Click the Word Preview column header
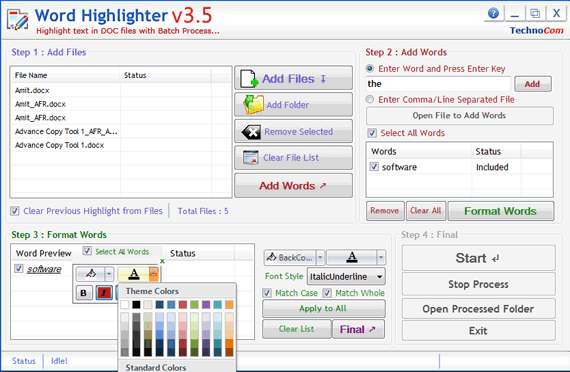The image size is (570, 372). [44, 253]
